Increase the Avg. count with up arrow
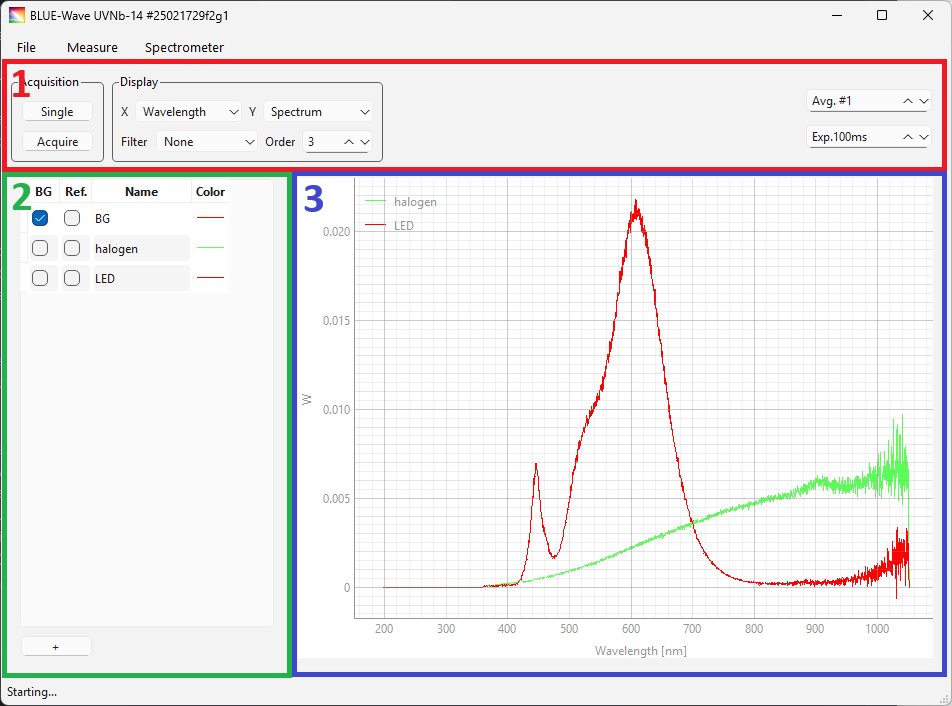 [x=908, y=101]
